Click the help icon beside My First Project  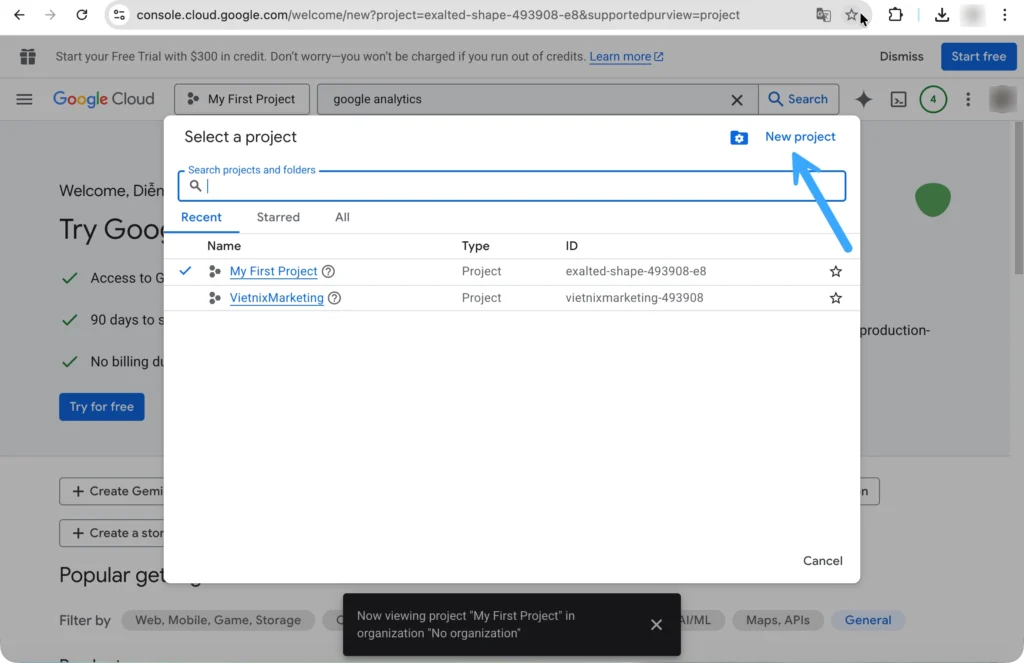pyautogui.click(x=328, y=272)
